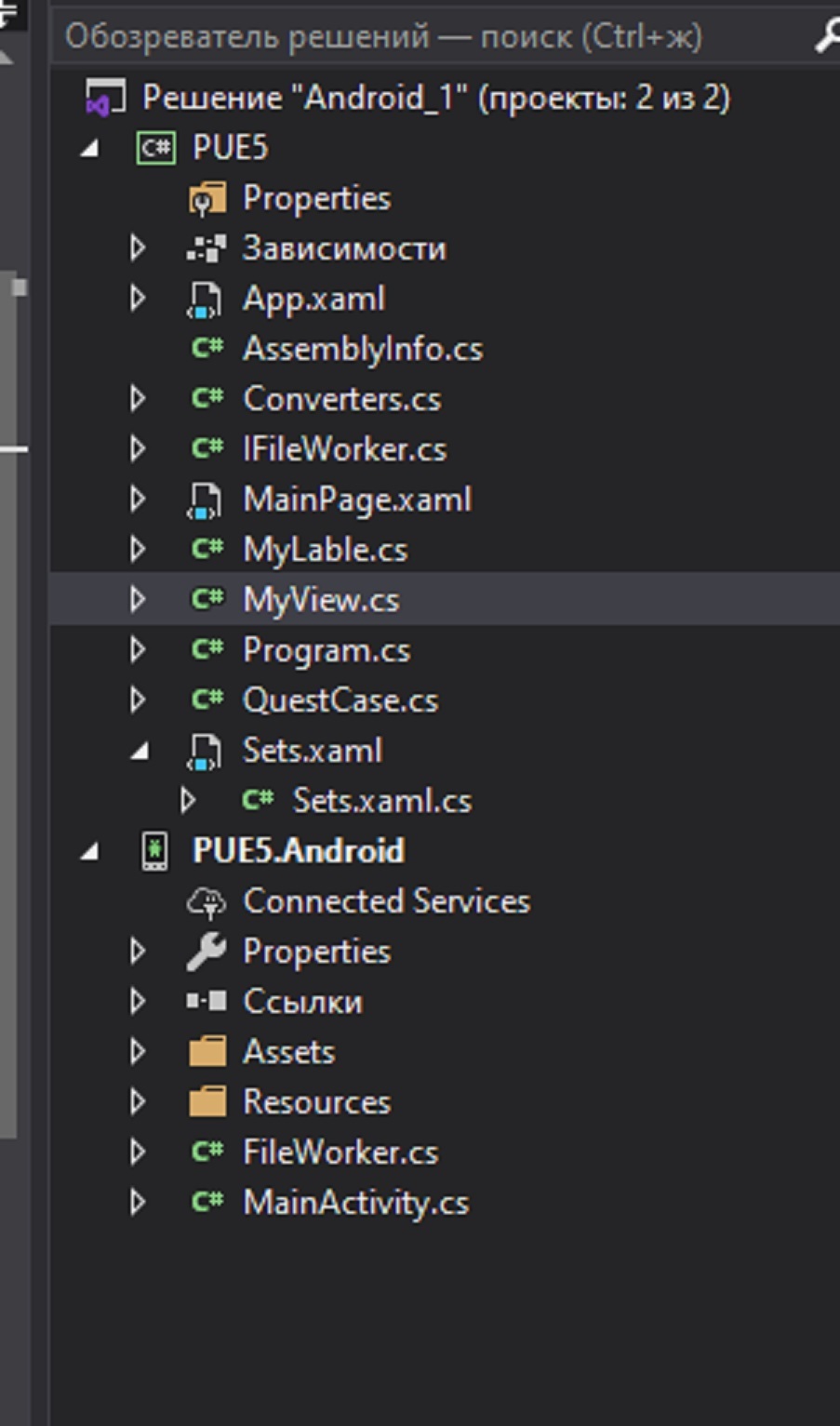Click the vertical scrollbar on the left edge
This screenshot has height=1426, width=840.
(11, 698)
